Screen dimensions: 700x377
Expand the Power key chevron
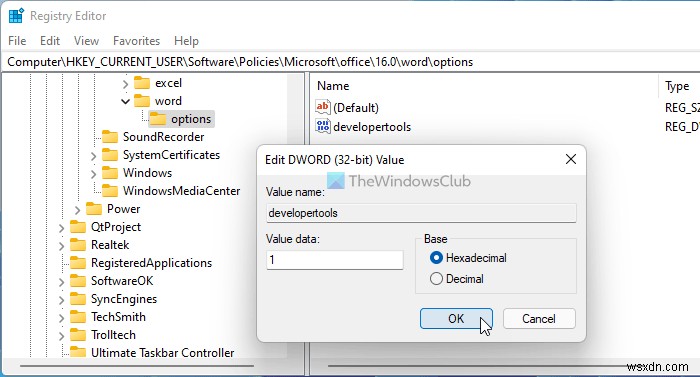pyautogui.click(x=77, y=209)
